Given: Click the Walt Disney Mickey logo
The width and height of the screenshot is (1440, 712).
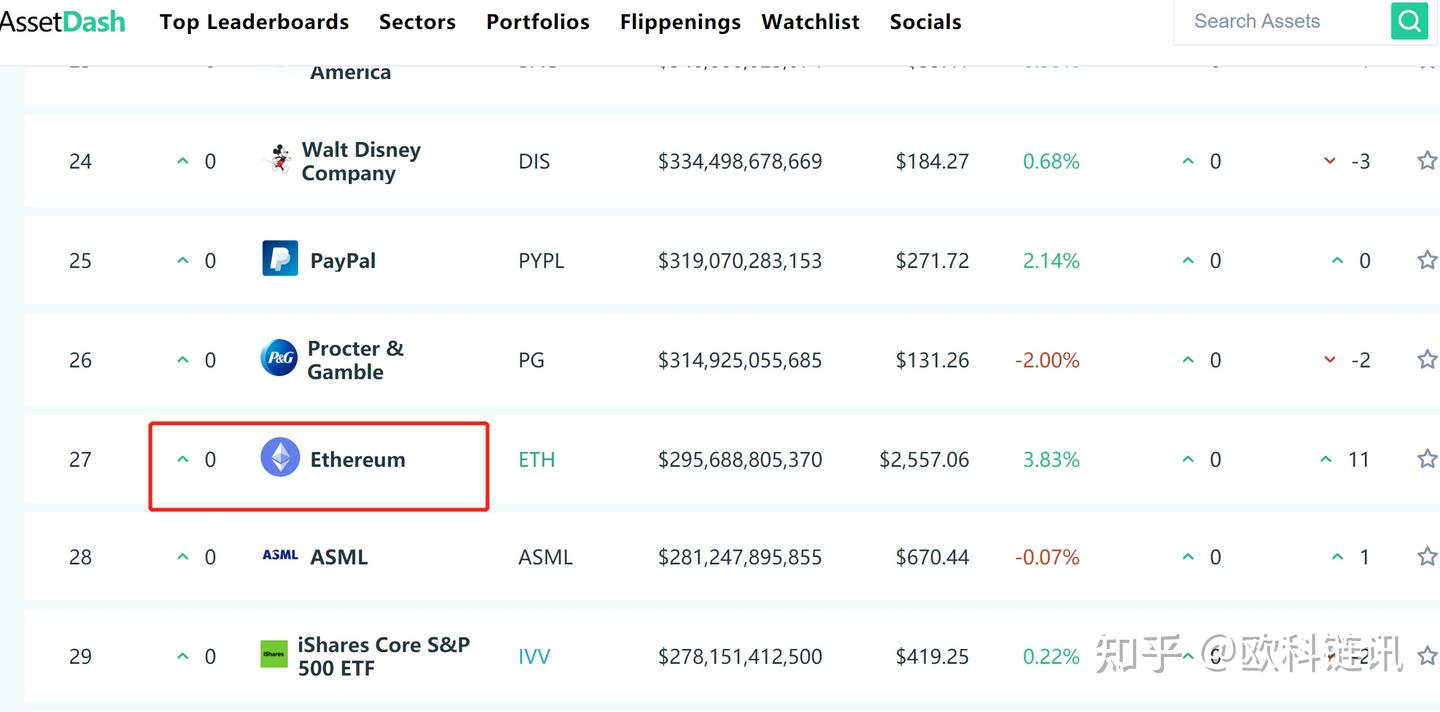Looking at the screenshot, I should click(278, 160).
